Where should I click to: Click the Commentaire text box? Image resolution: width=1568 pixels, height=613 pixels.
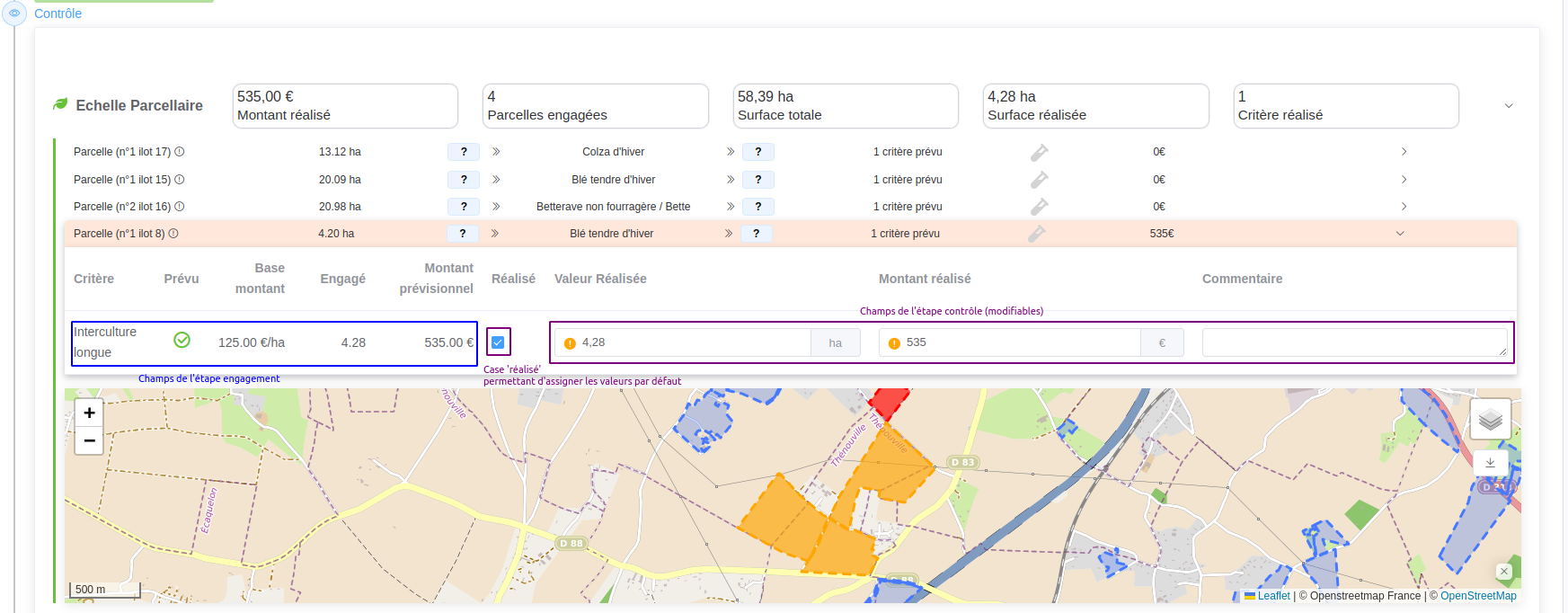[1353, 342]
